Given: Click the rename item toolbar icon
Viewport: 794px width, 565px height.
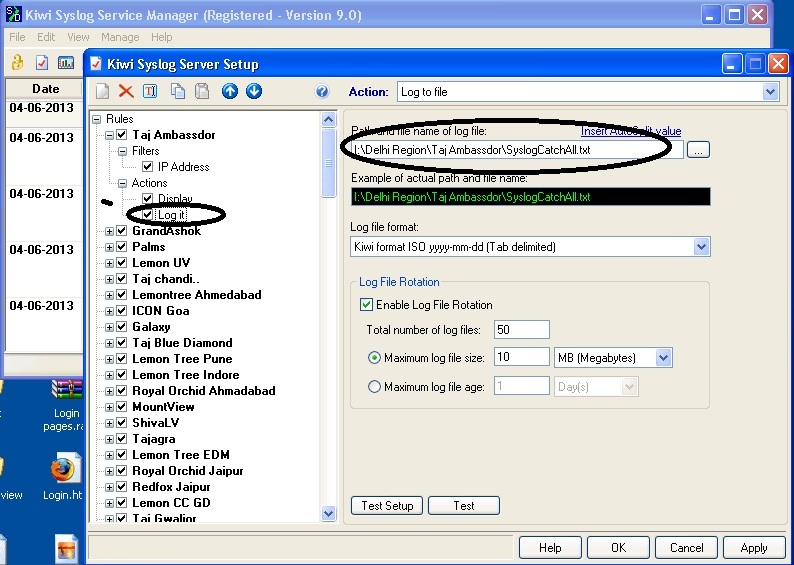Looking at the screenshot, I should (150, 91).
